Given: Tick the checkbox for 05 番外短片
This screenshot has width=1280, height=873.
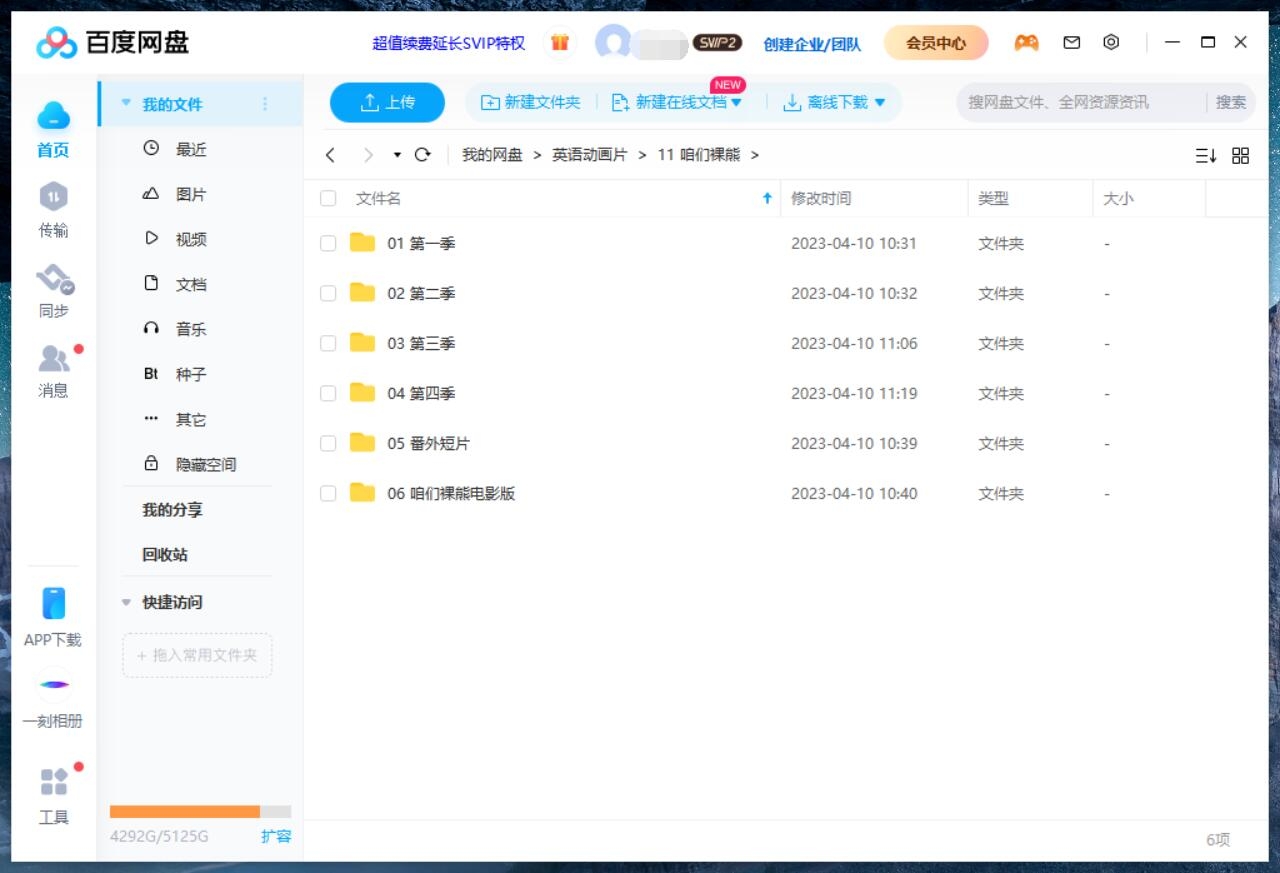Looking at the screenshot, I should 328,443.
